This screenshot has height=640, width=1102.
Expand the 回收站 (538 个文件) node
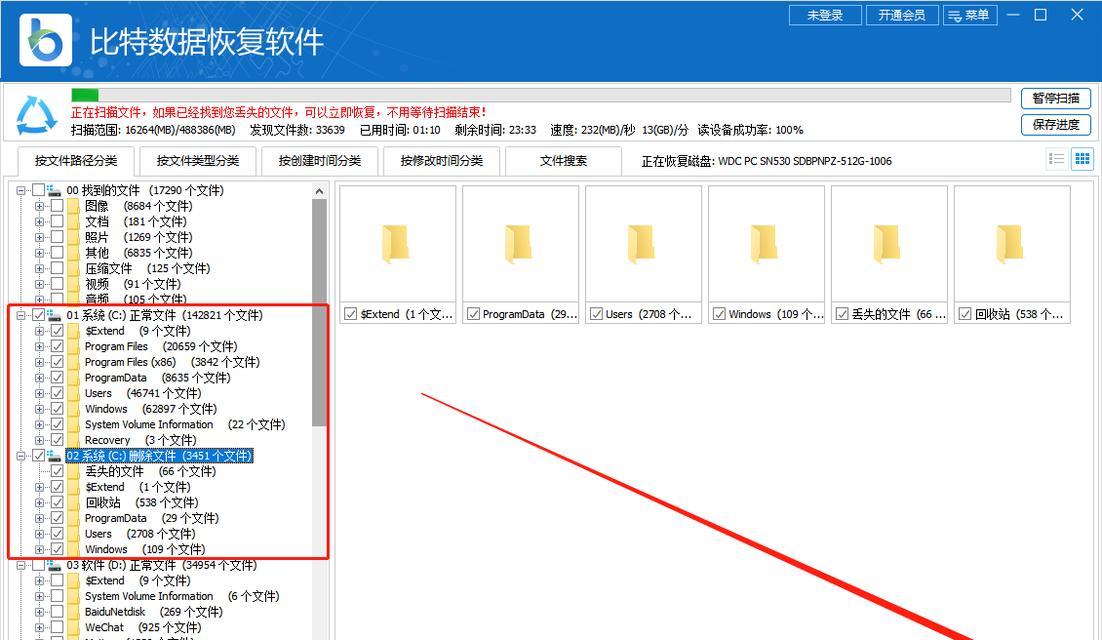pos(39,502)
